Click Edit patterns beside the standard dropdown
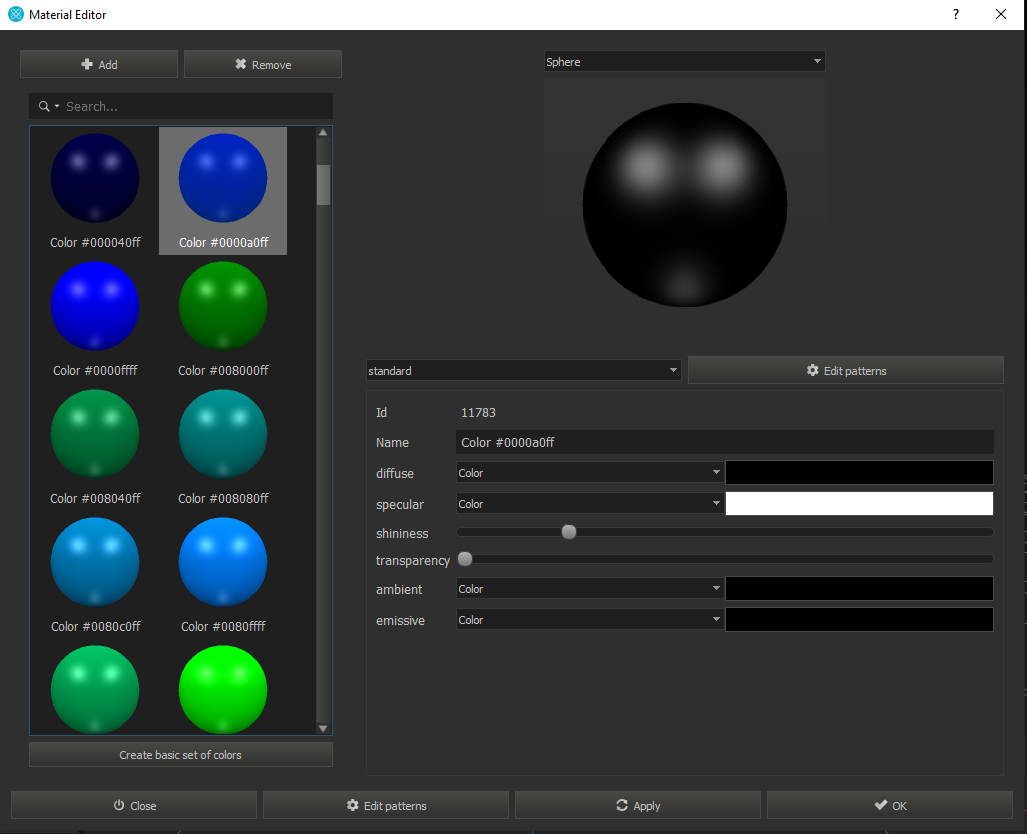The height and width of the screenshot is (834, 1027). click(846, 371)
